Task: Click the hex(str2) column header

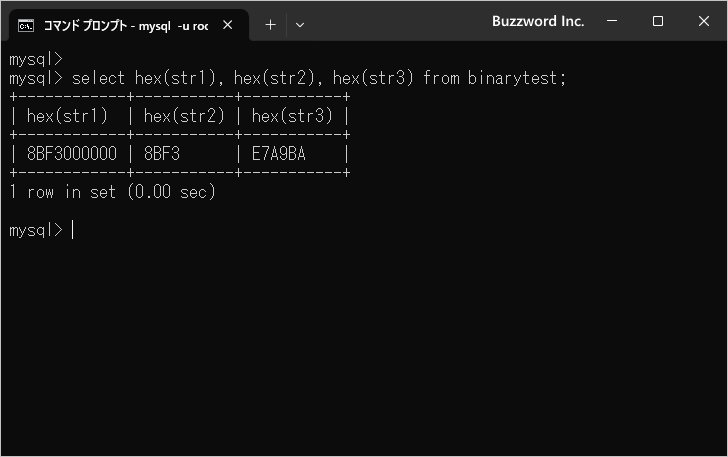Action: (184, 116)
